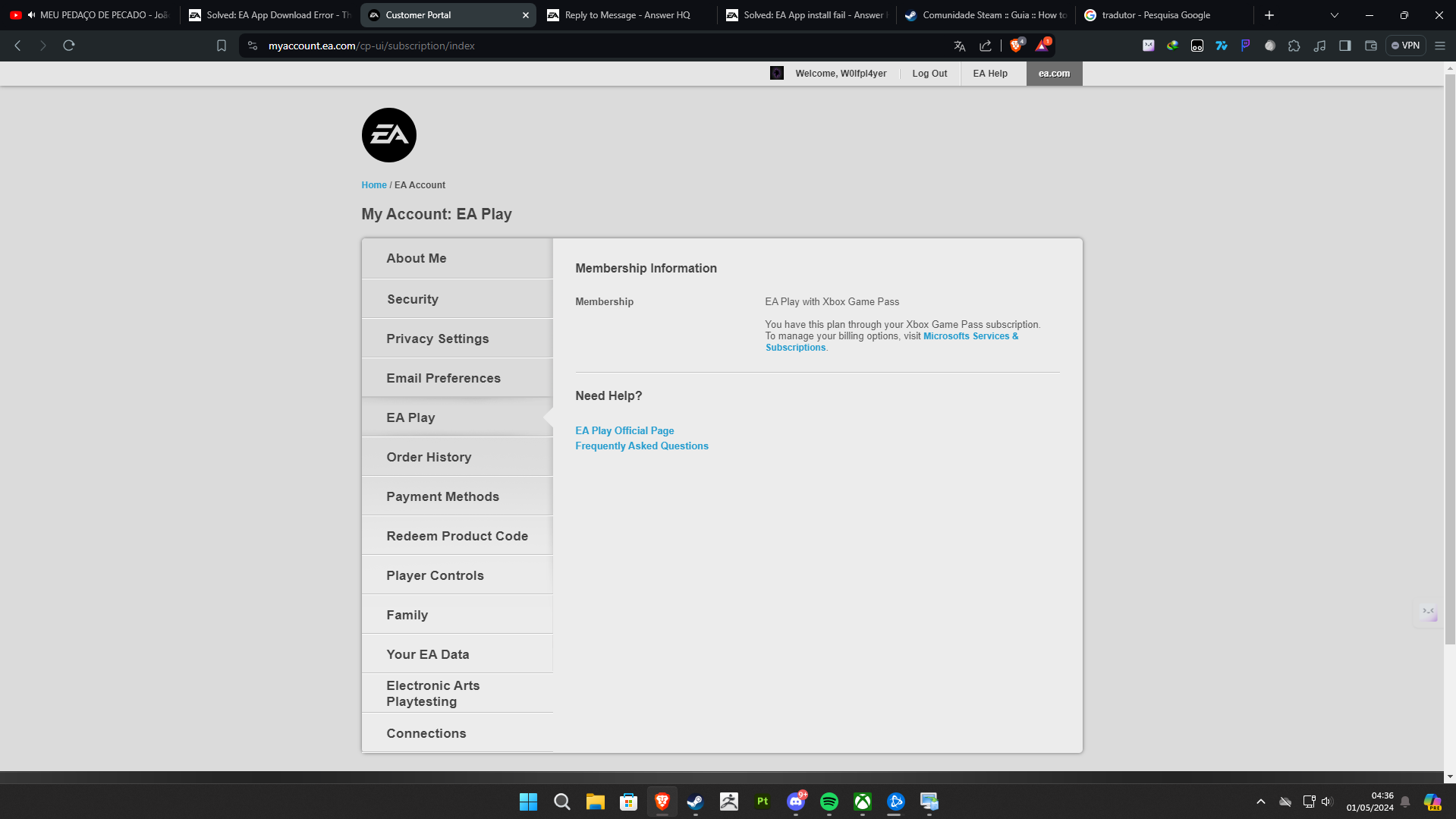
Task: Open File Explorer from taskbar
Action: pyautogui.click(x=595, y=802)
